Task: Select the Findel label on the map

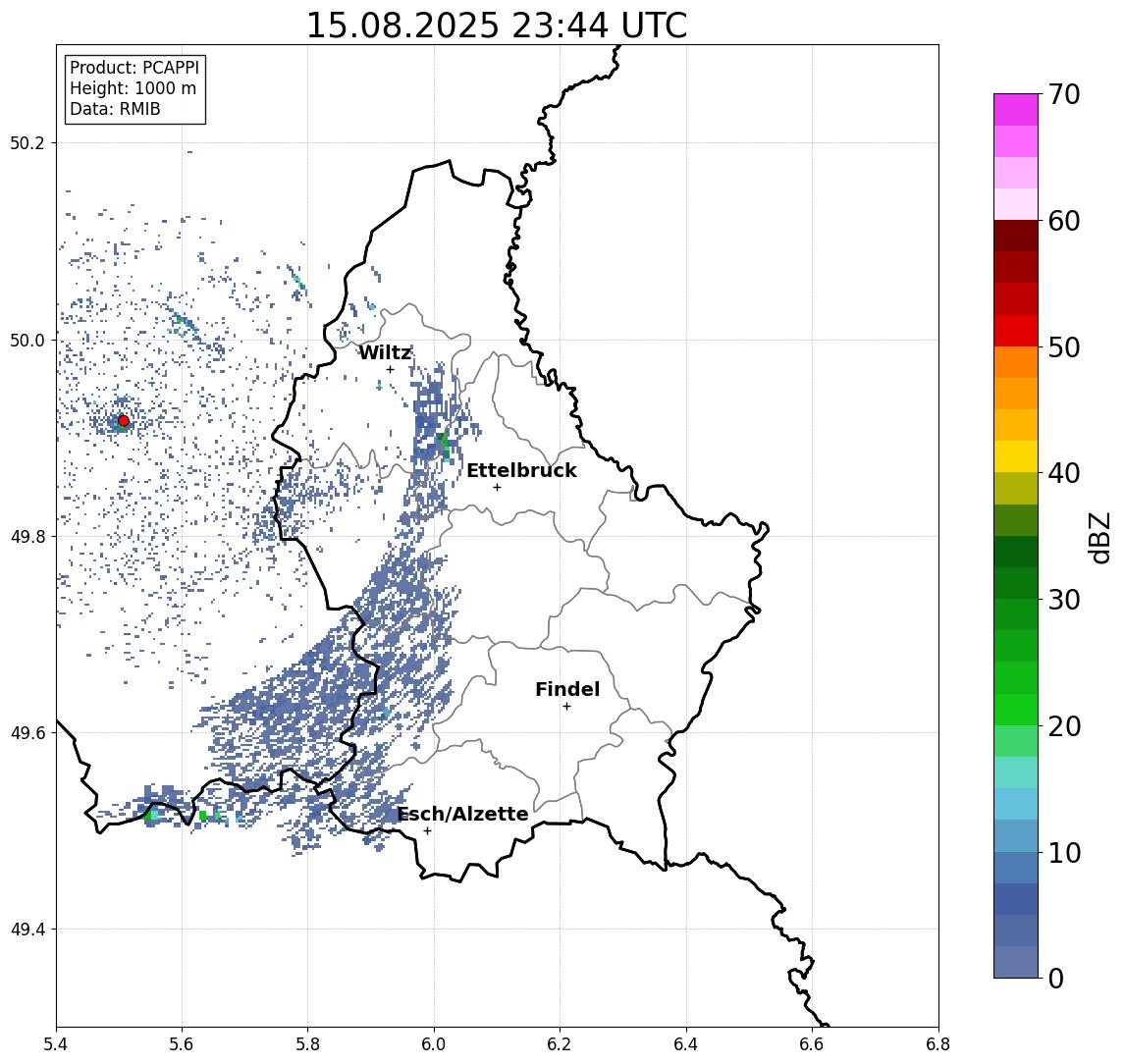Action: 567,689
